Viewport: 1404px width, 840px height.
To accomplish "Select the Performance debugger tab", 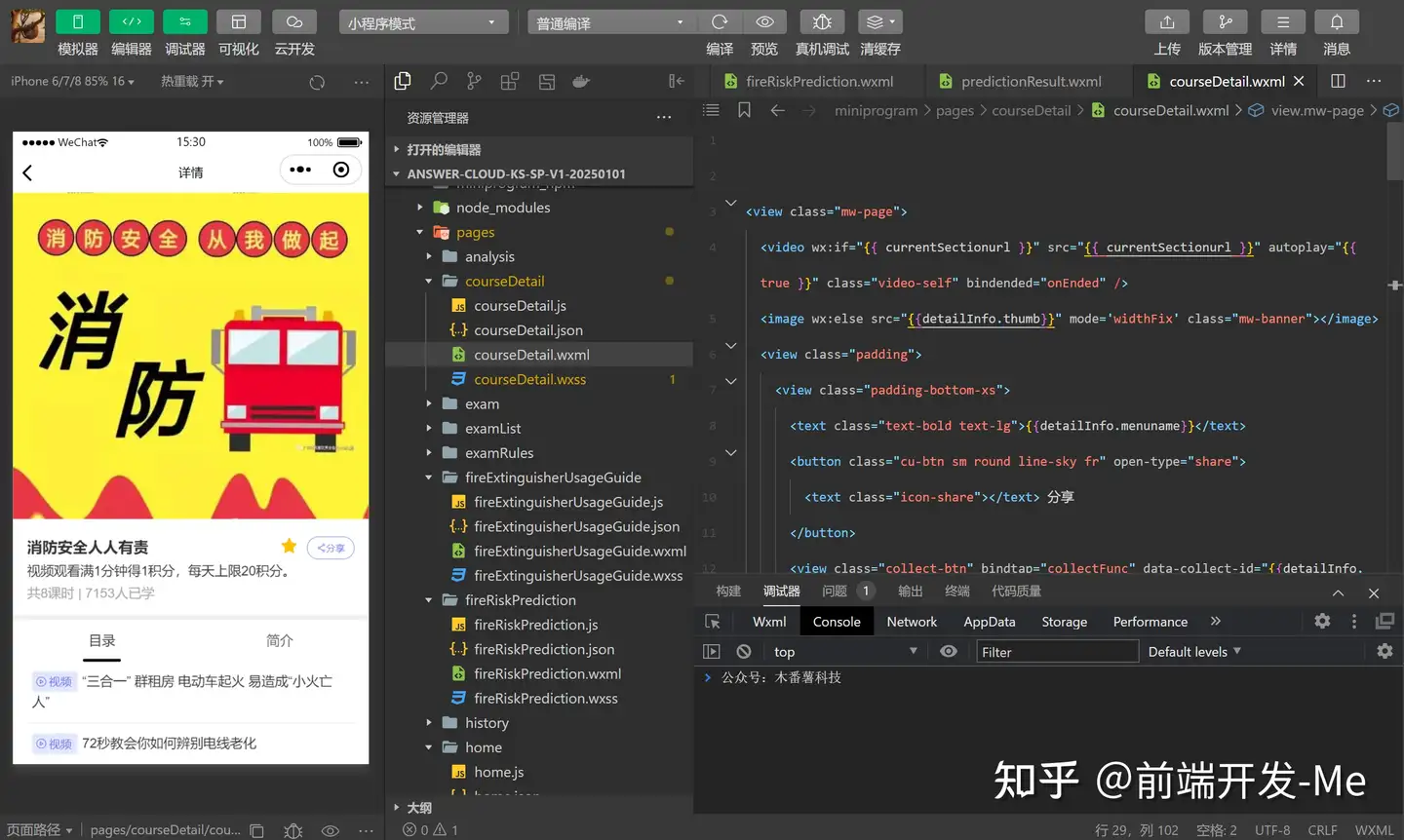I will pos(1150,622).
